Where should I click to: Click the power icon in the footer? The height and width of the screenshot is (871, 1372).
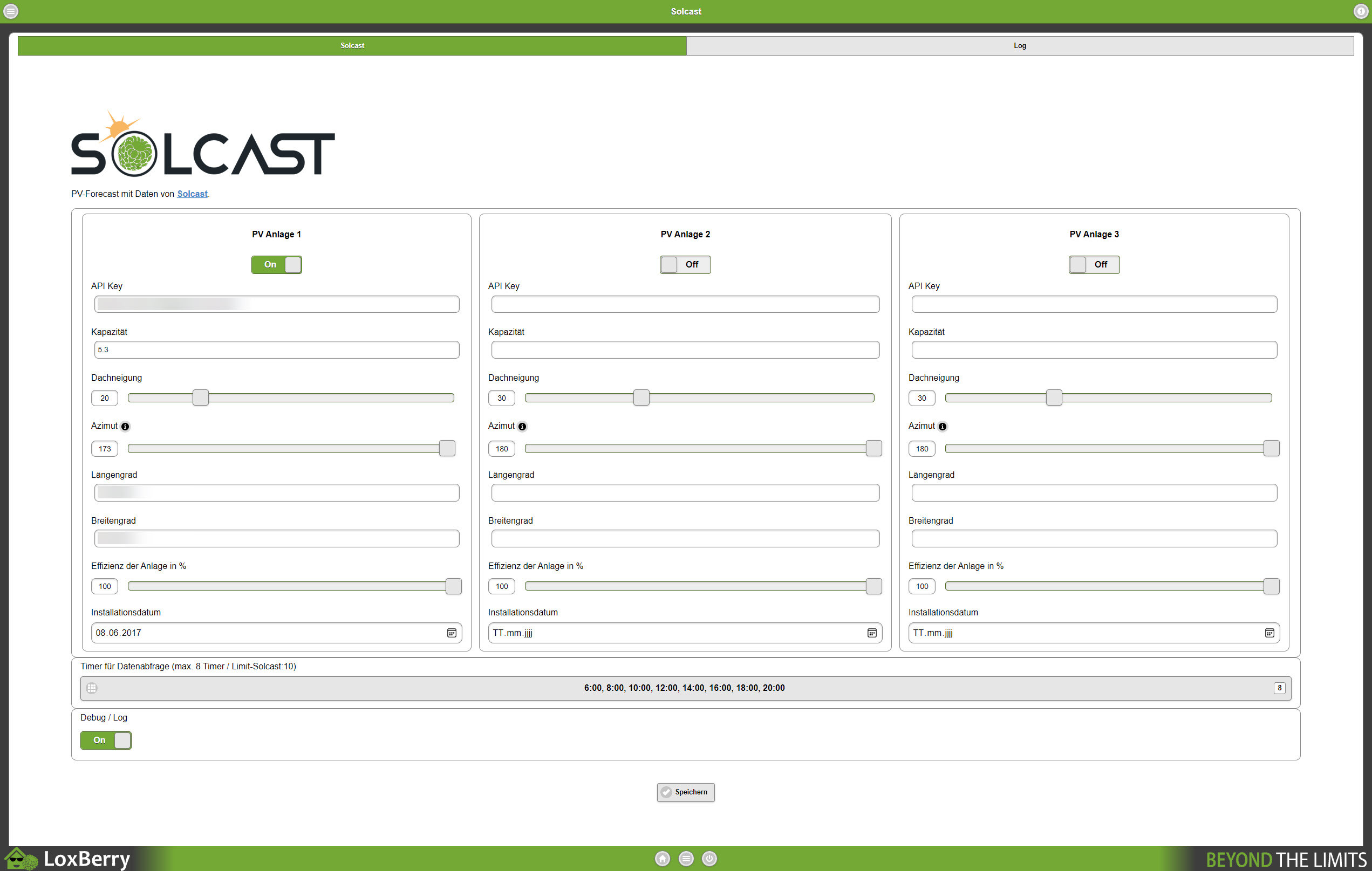click(709, 859)
